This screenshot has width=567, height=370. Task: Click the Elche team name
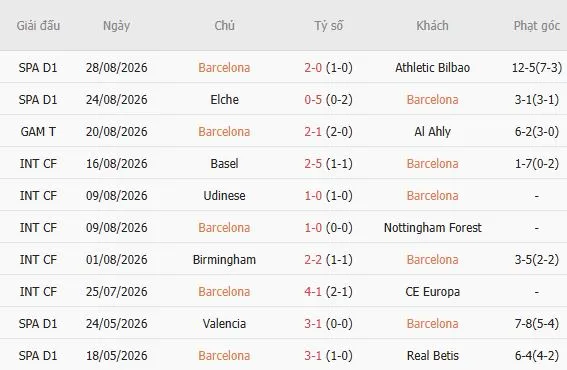point(224,99)
